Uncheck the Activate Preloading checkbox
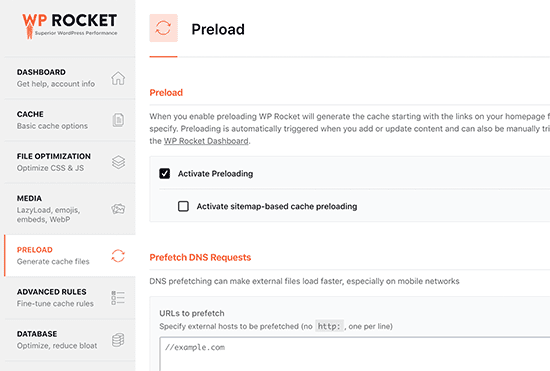Screen dimensions: 550x371 (165, 174)
